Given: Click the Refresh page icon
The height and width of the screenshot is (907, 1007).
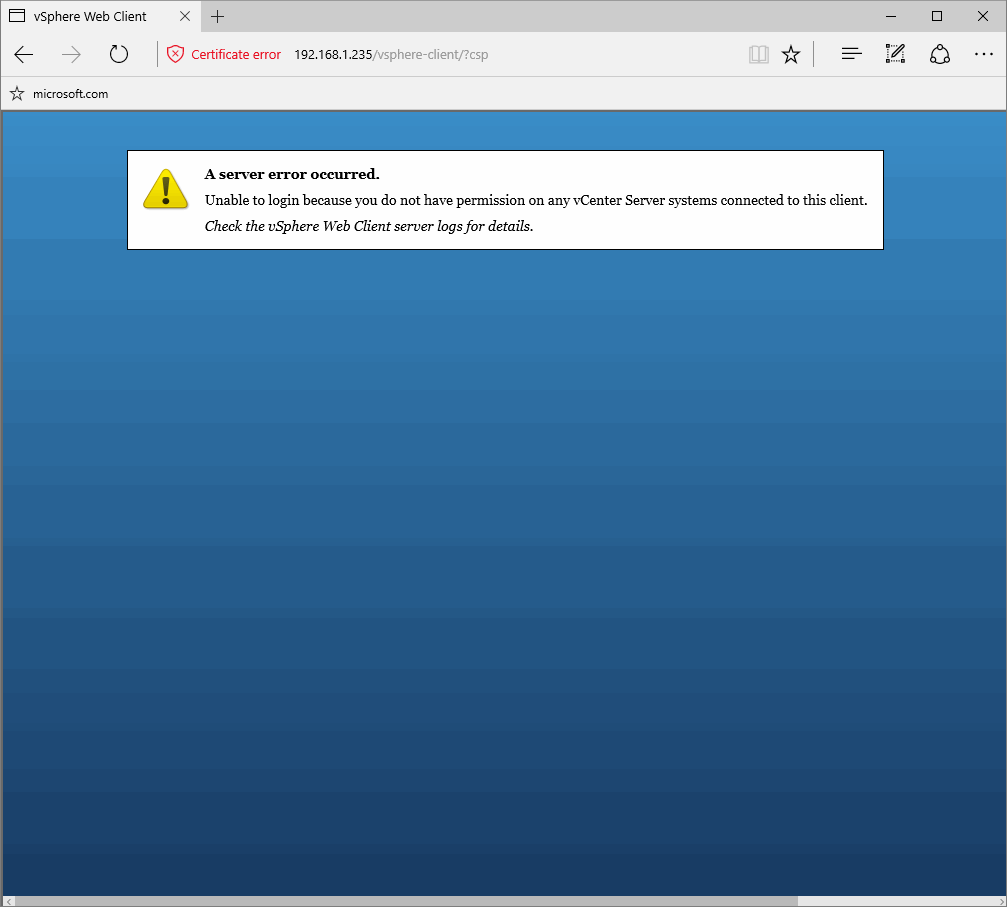Looking at the screenshot, I should [119, 54].
